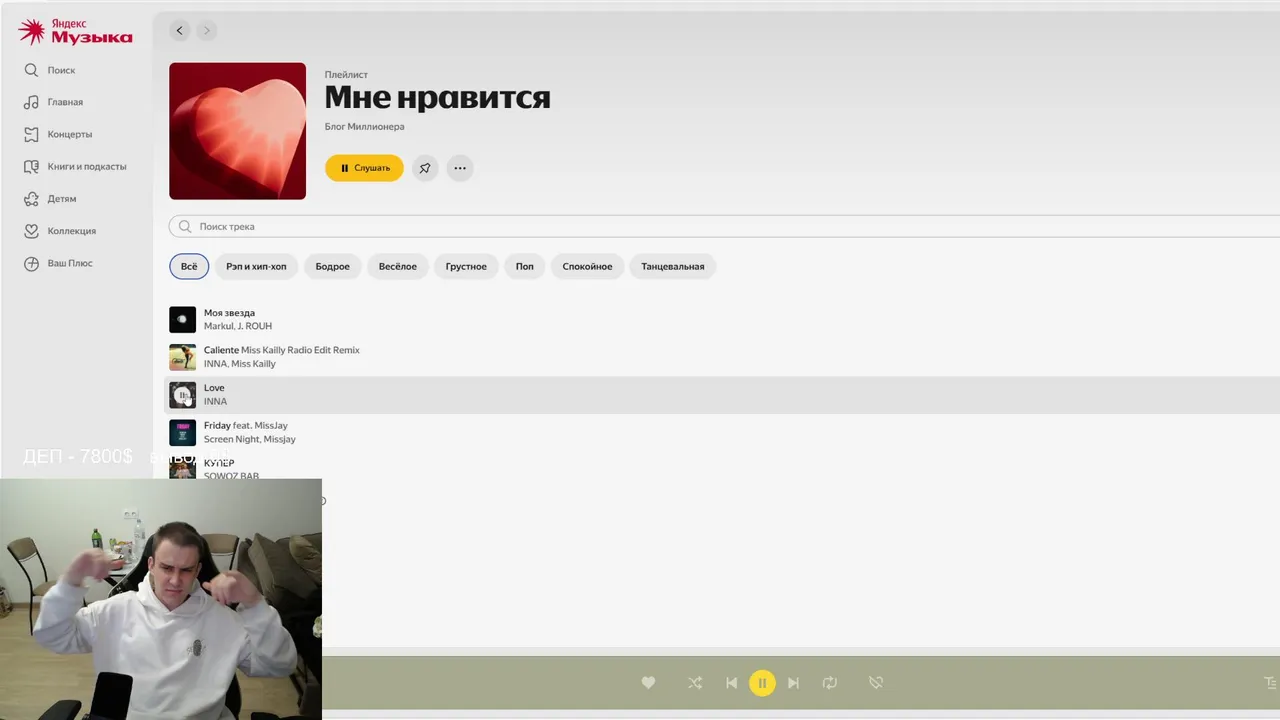The width and height of the screenshot is (1280, 720).
Task: Click the Моя звезда track cover
Action: click(x=182, y=319)
